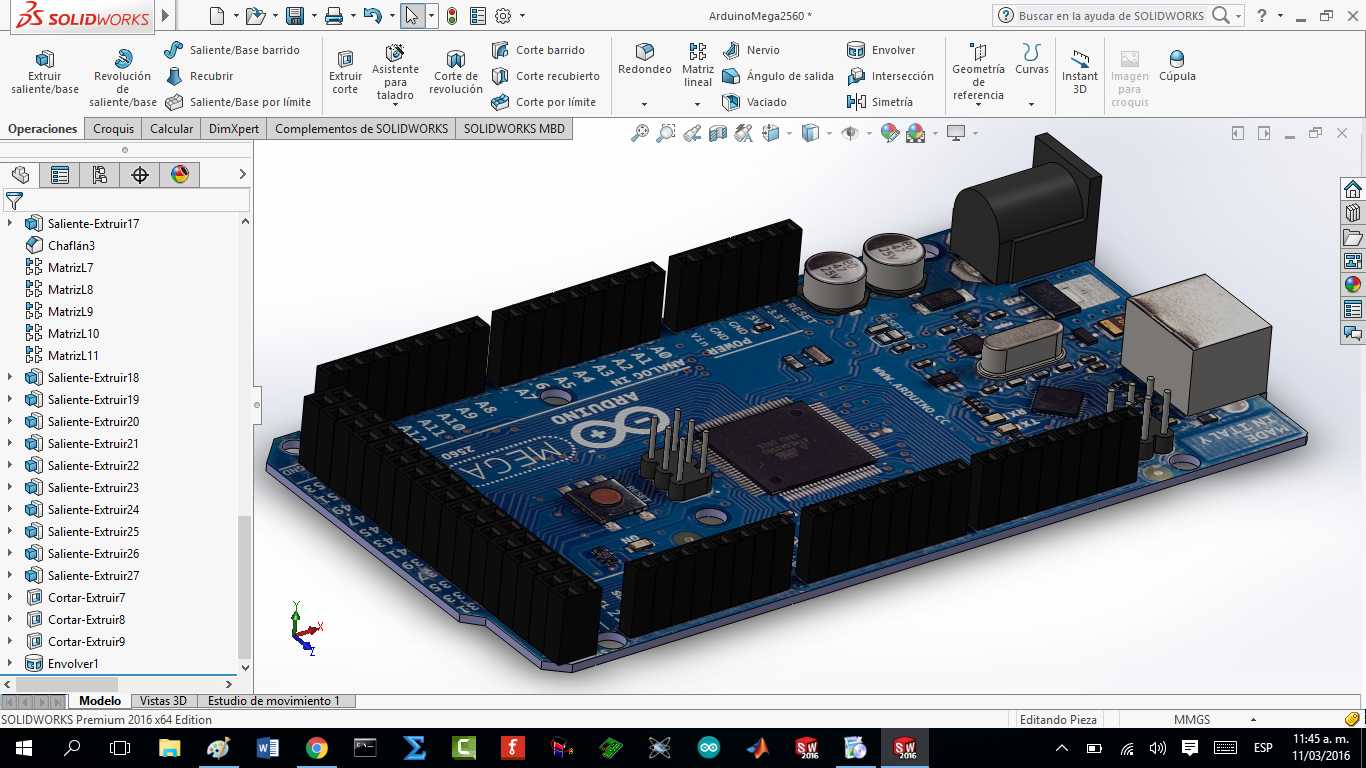Choose the Matriz lineal pattern tool

coord(698,65)
